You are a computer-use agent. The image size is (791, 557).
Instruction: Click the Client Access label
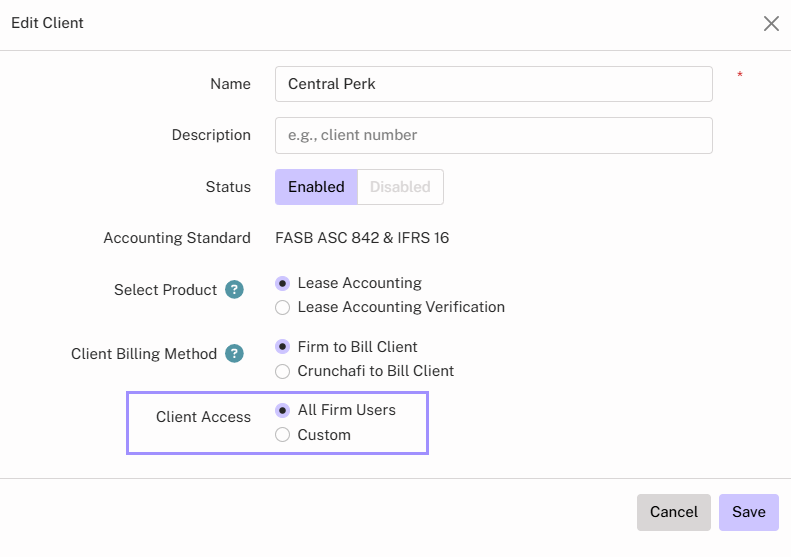[x=203, y=417]
